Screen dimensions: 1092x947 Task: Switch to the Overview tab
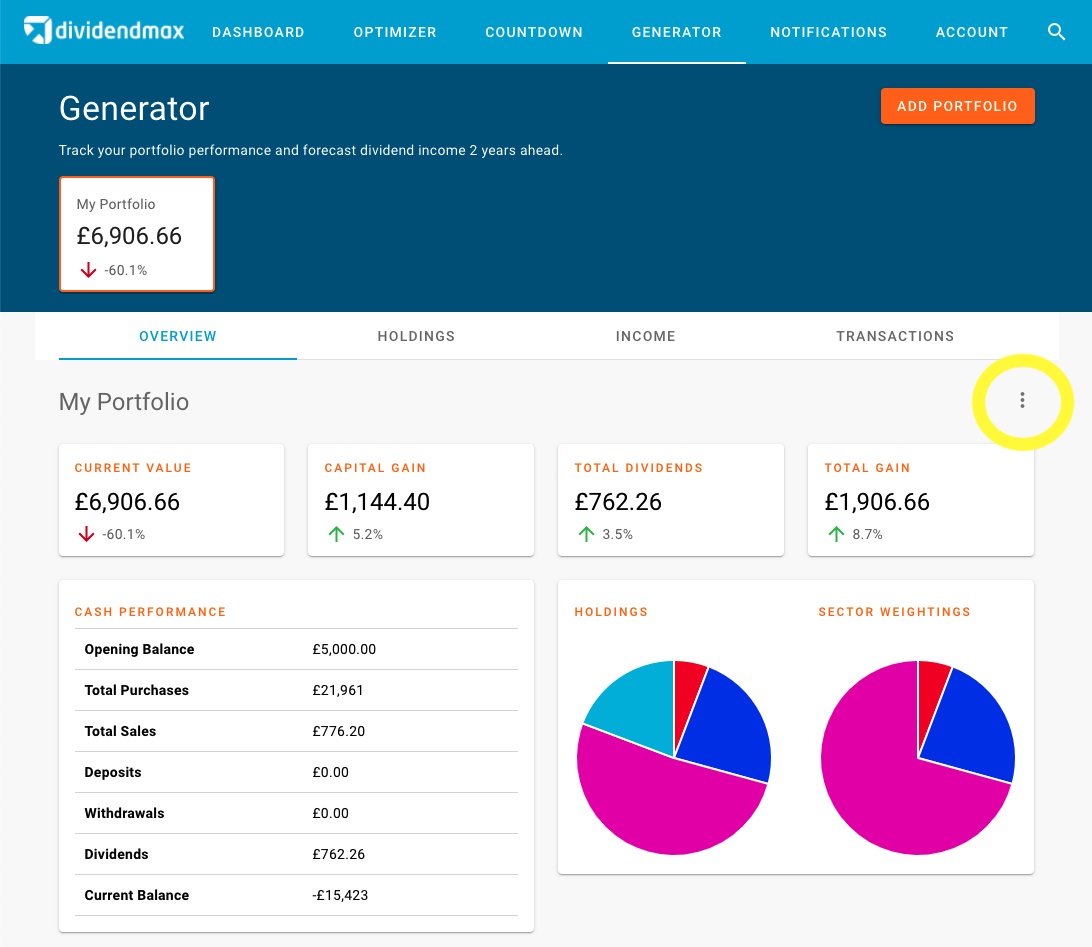178,336
